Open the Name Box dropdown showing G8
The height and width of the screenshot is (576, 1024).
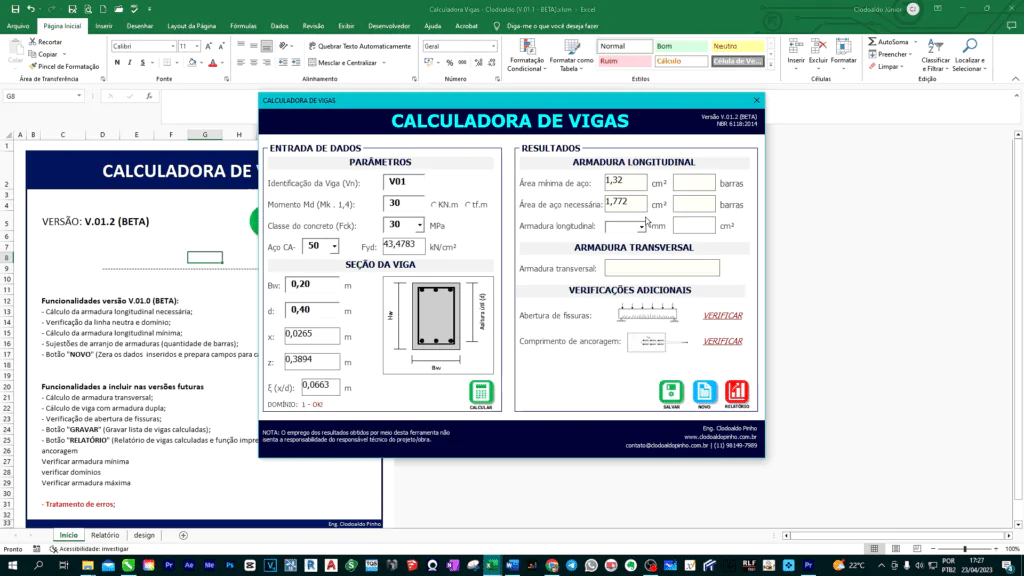coord(79,96)
